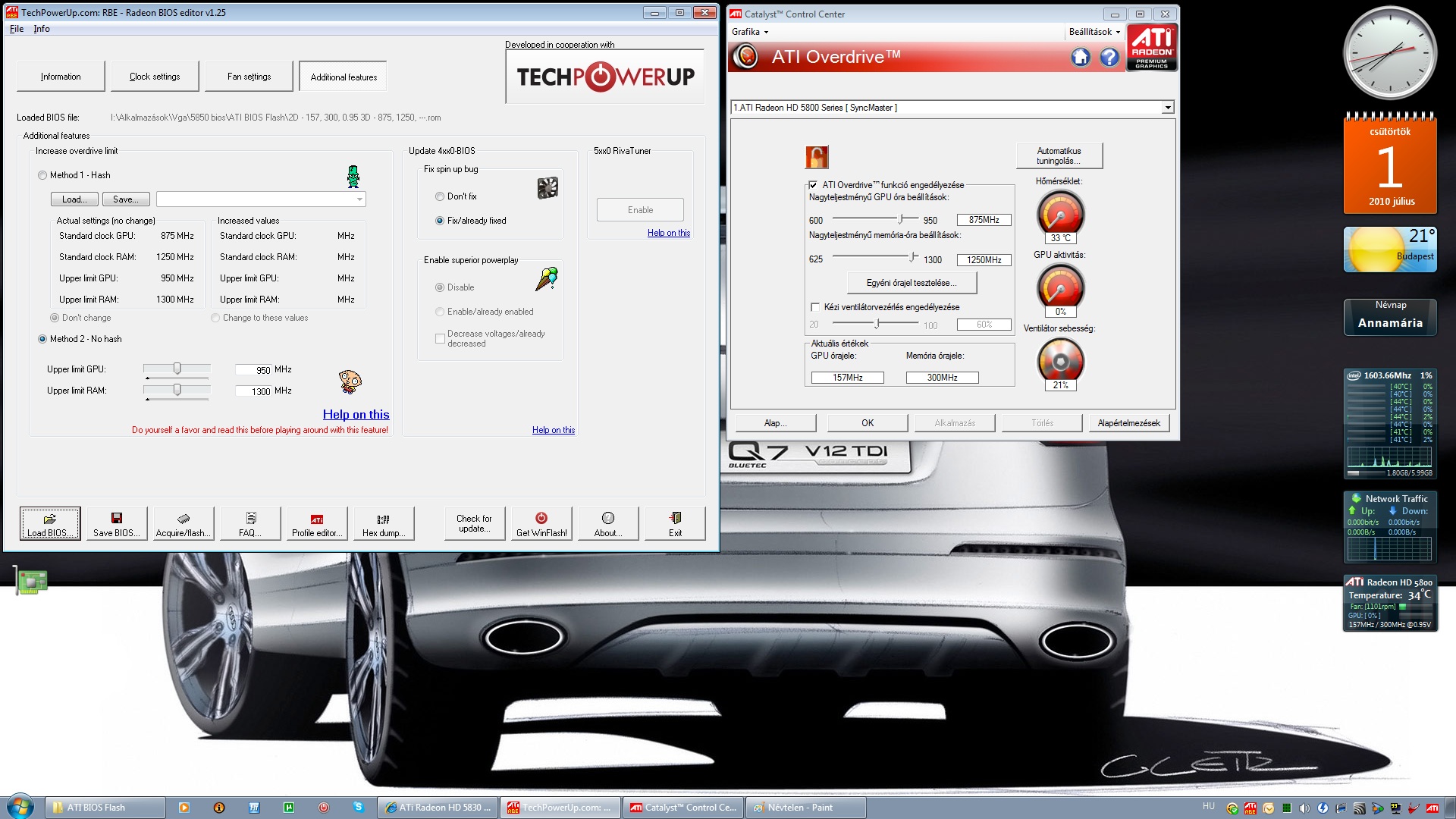Click the media player taskbar icon

point(184,808)
